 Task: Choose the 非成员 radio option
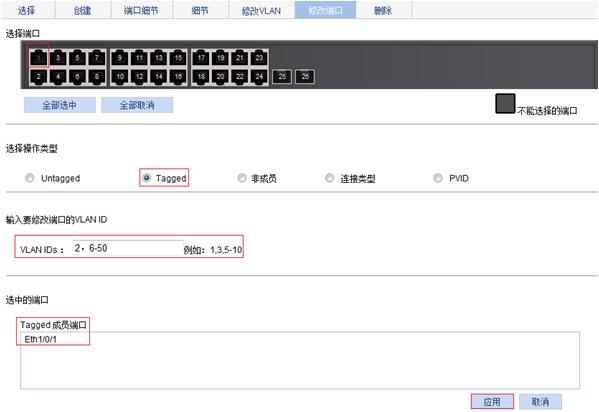(x=242, y=178)
